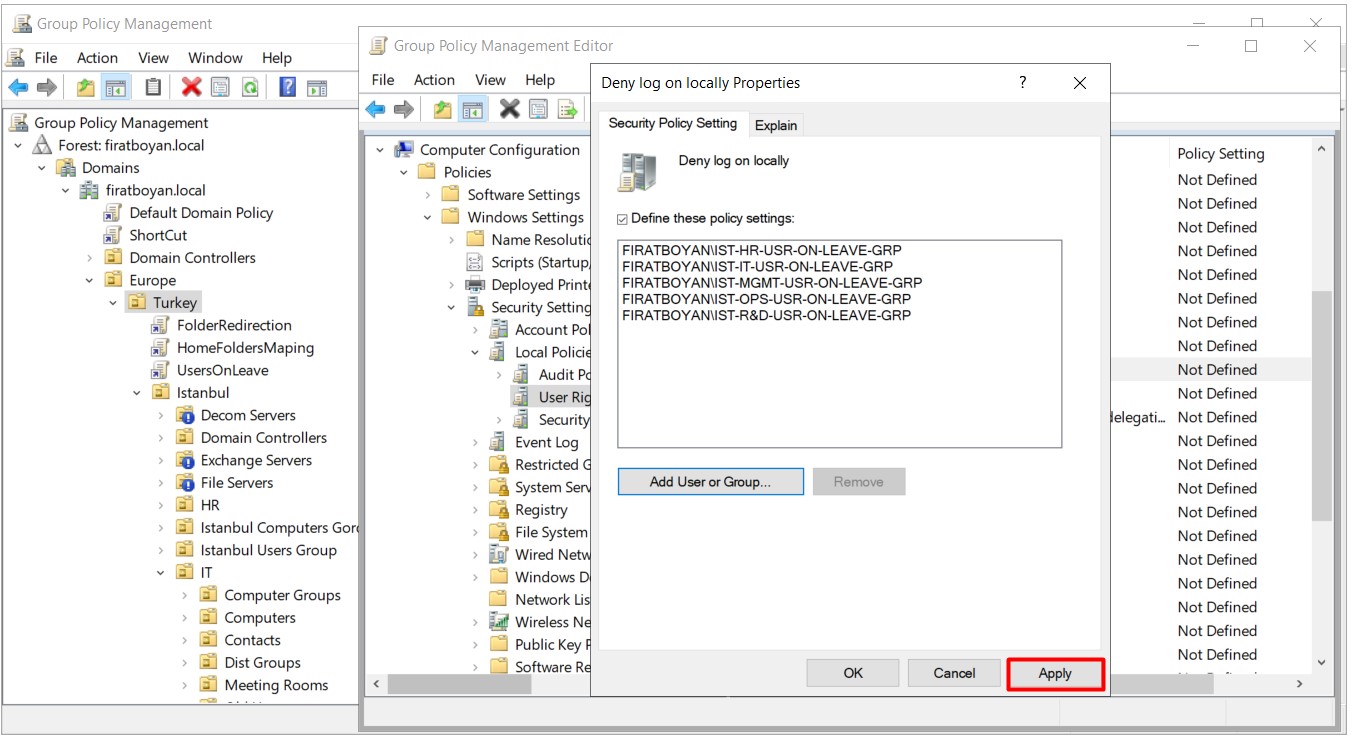Viewport: 1353px width, 740px height.
Task: Collapse the Forest: firatboyan.local node
Action: click(18, 146)
